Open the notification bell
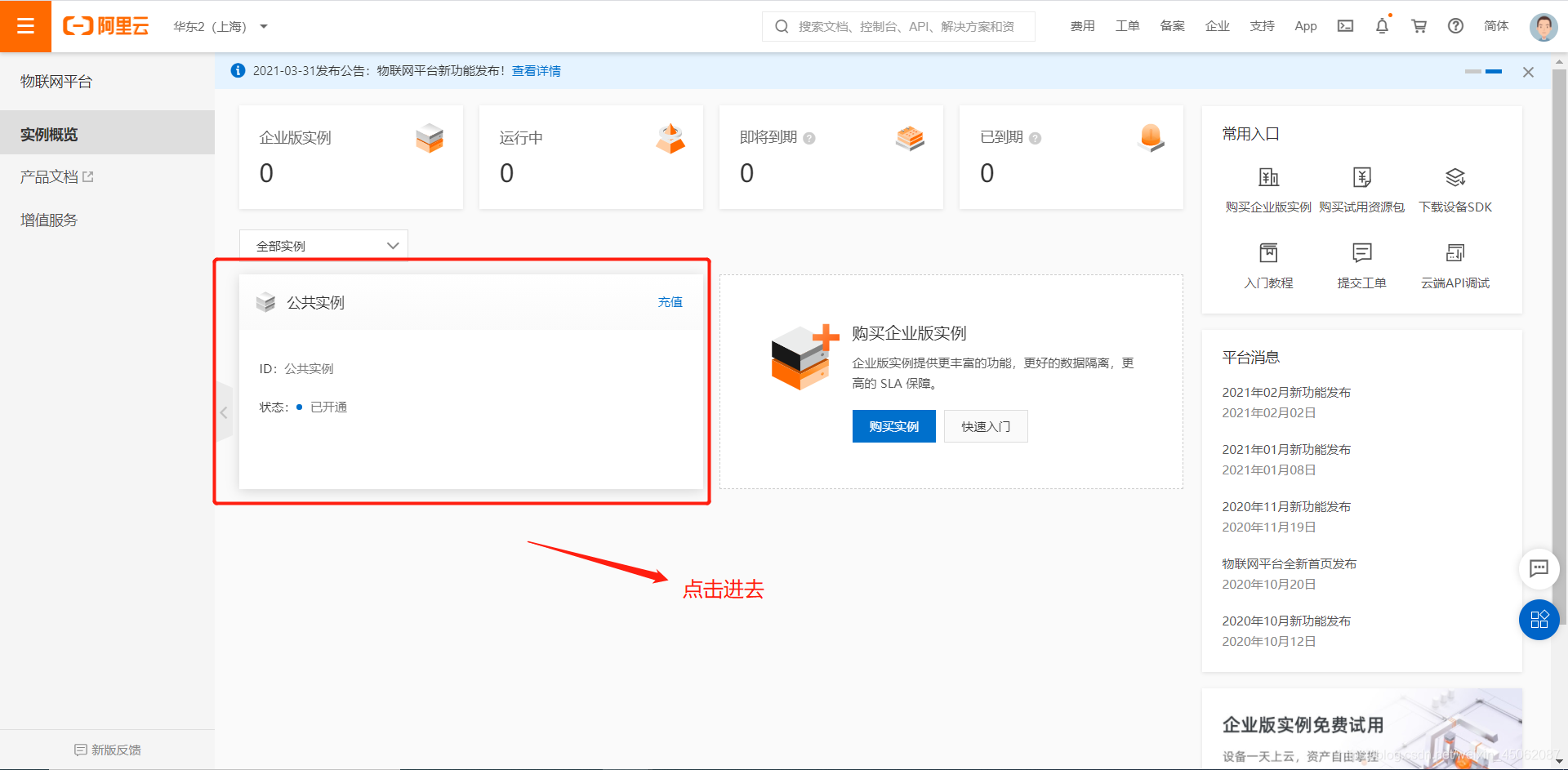This screenshot has height=770, width=1568. click(1382, 26)
